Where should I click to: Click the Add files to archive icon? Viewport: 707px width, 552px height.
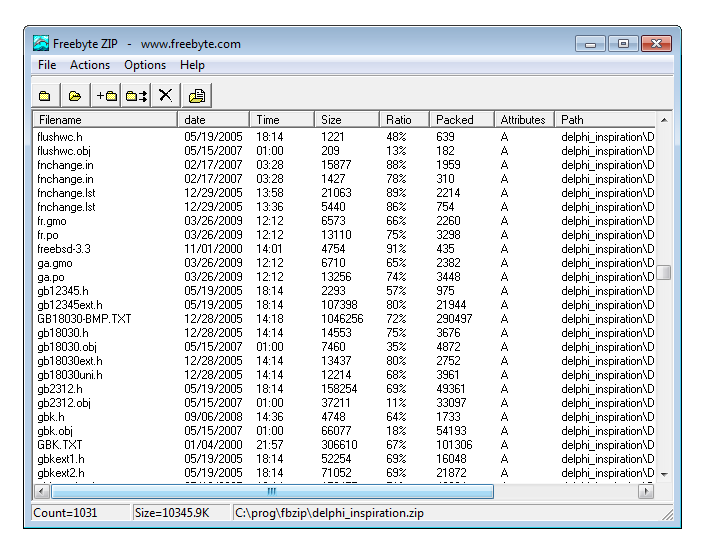pos(106,96)
